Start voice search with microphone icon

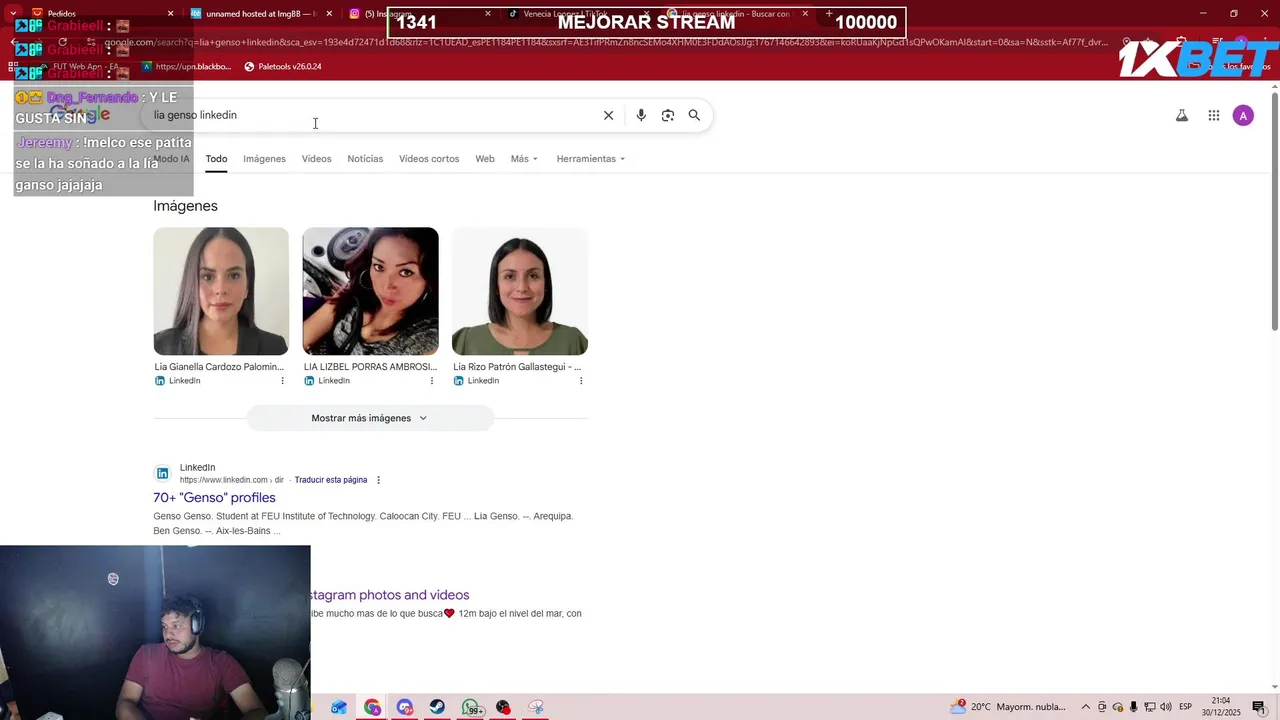pyautogui.click(x=641, y=115)
